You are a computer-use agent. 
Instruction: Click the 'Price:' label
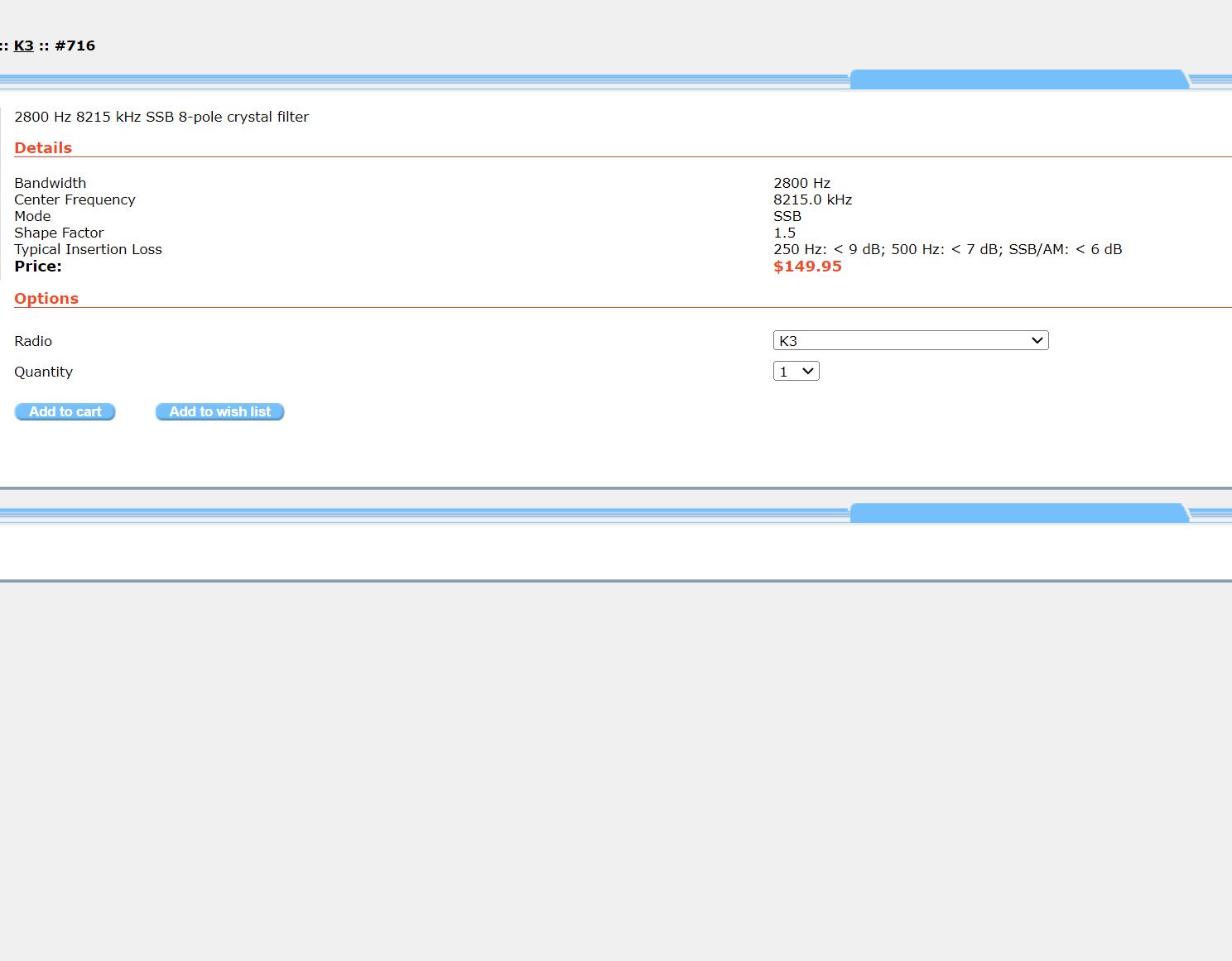pos(38,267)
